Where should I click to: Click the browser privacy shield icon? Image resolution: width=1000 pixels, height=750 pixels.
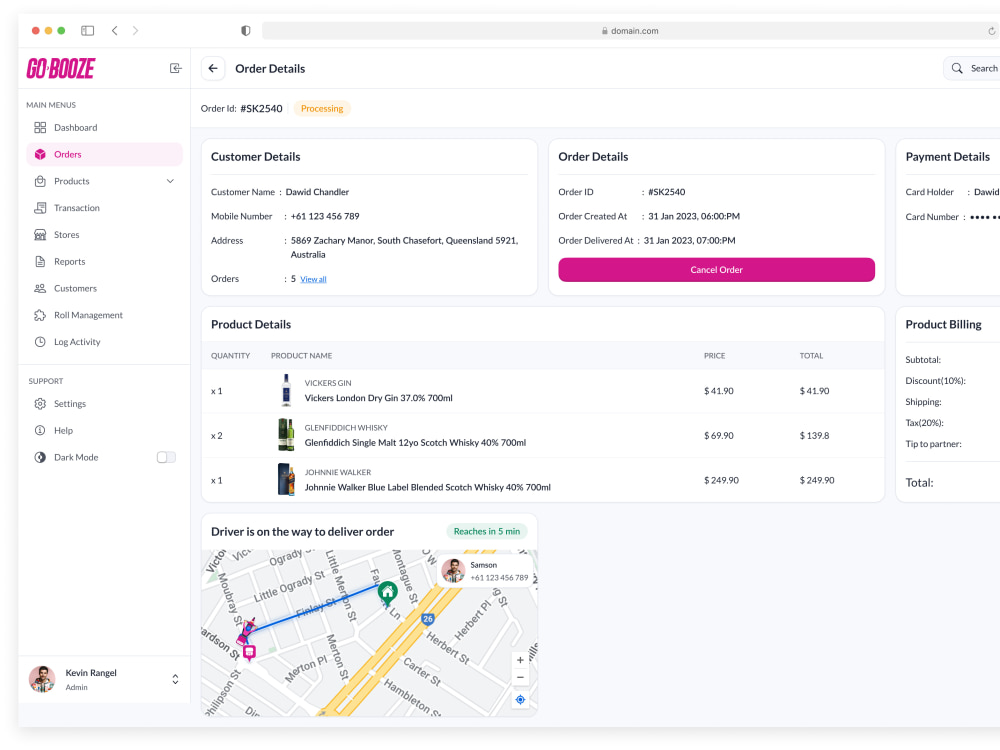coord(246,31)
